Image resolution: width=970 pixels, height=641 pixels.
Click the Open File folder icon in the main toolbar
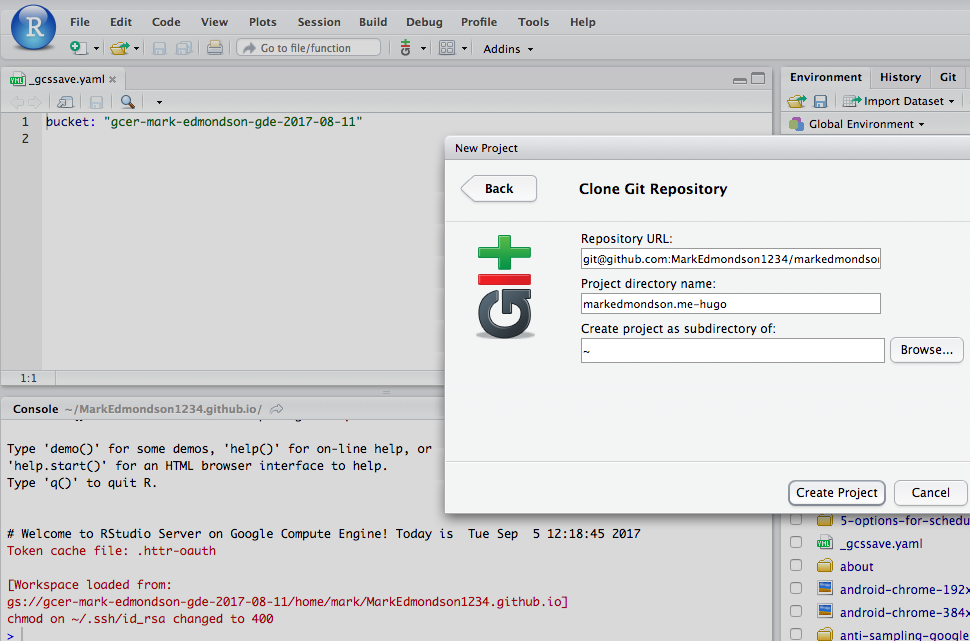119,48
